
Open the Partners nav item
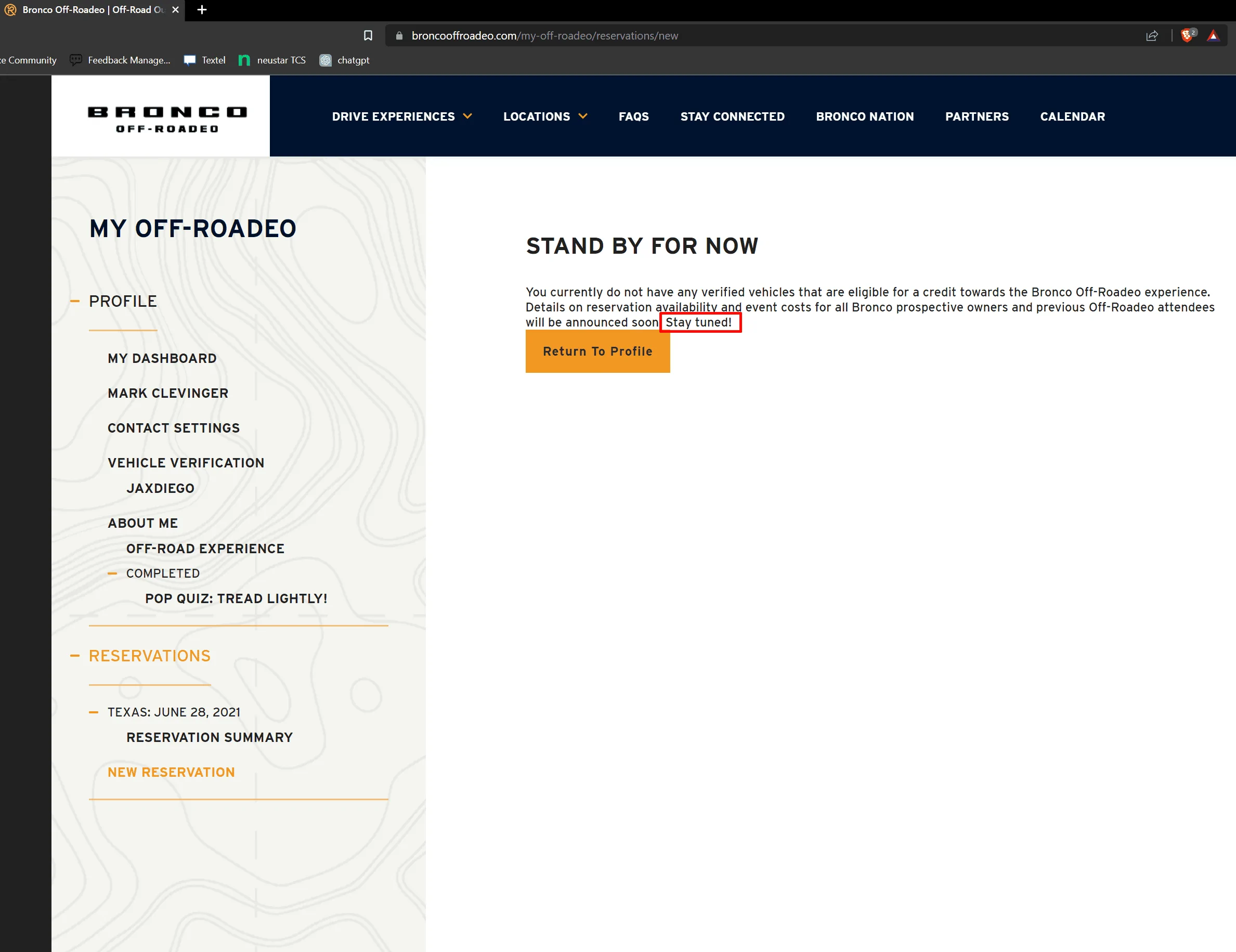tap(977, 116)
